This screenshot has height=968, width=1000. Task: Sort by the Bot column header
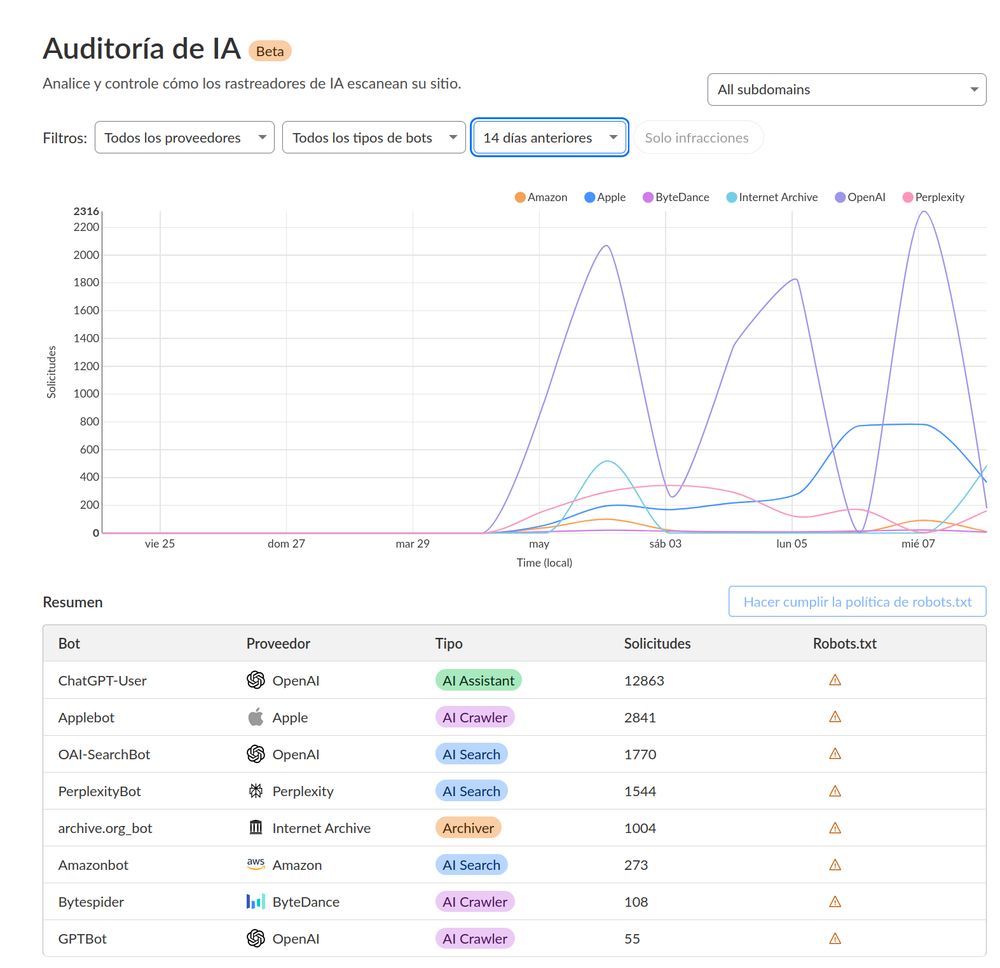tap(69, 643)
